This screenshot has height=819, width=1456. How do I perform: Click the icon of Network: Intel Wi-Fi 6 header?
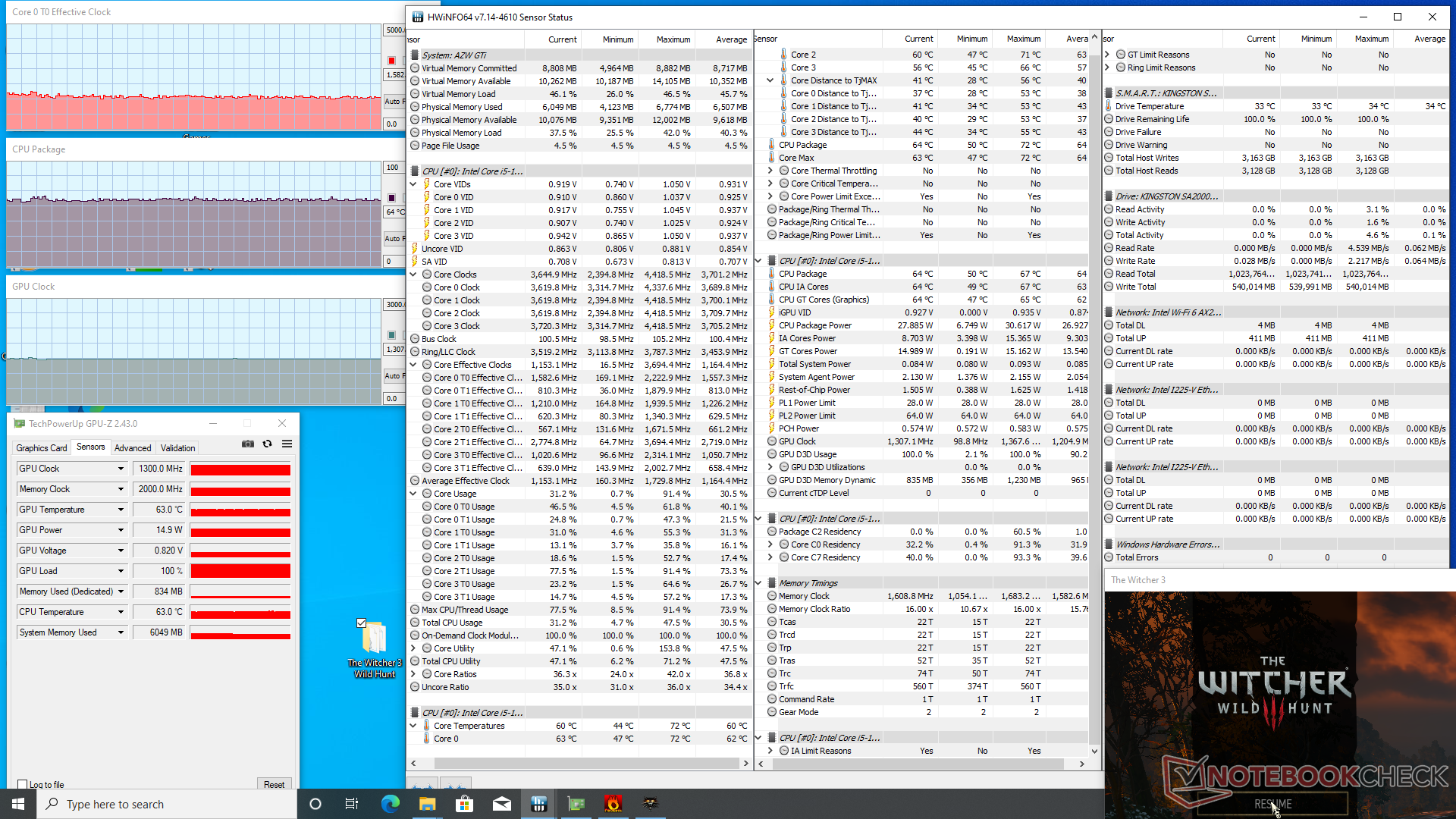click(x=1109, y=312)
